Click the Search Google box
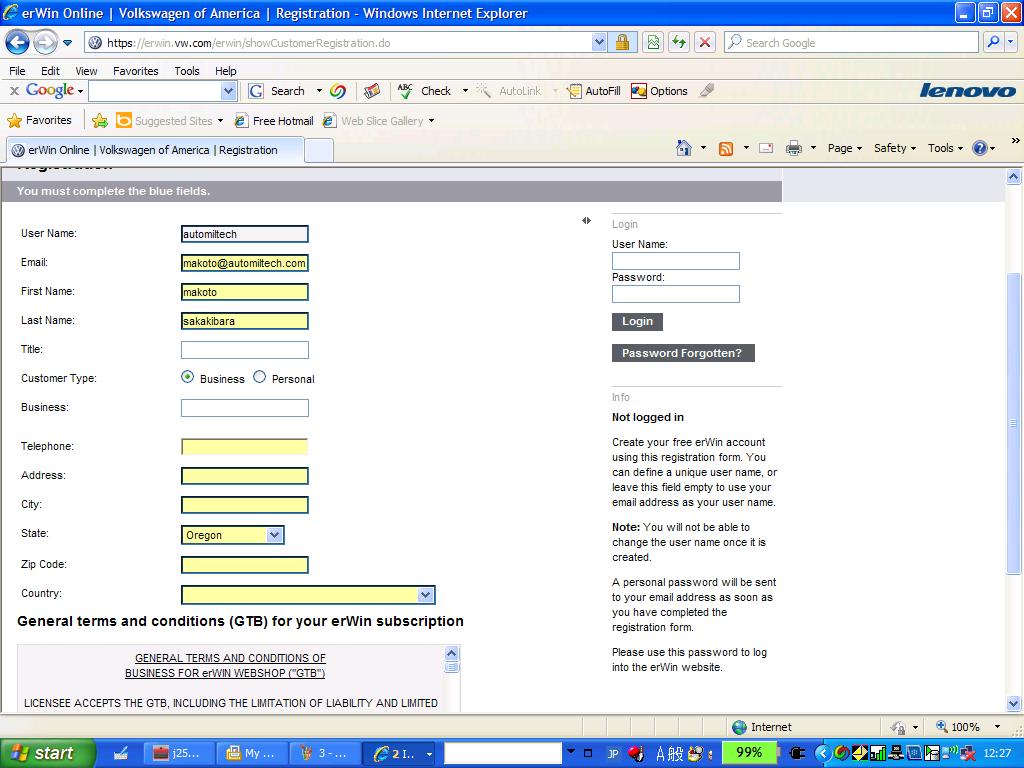1024x768 pixels. pos(852,42)
